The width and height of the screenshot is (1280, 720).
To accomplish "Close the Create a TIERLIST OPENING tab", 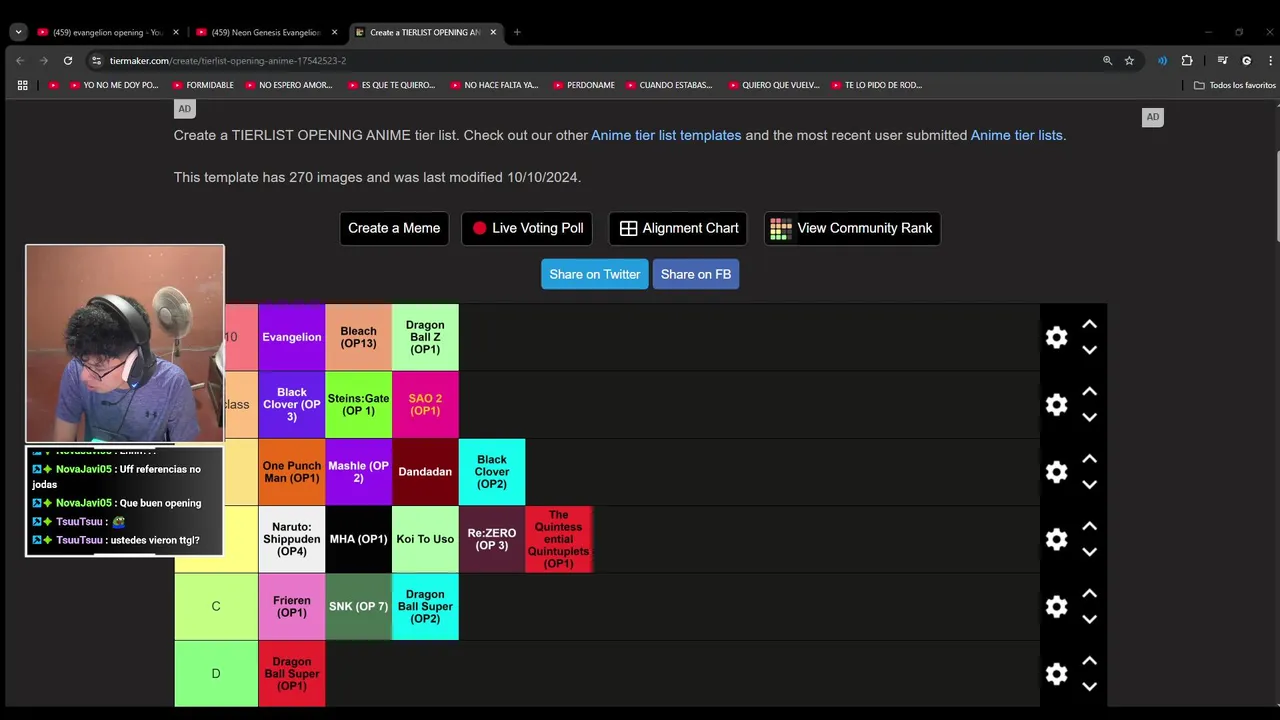I will 493,32.
